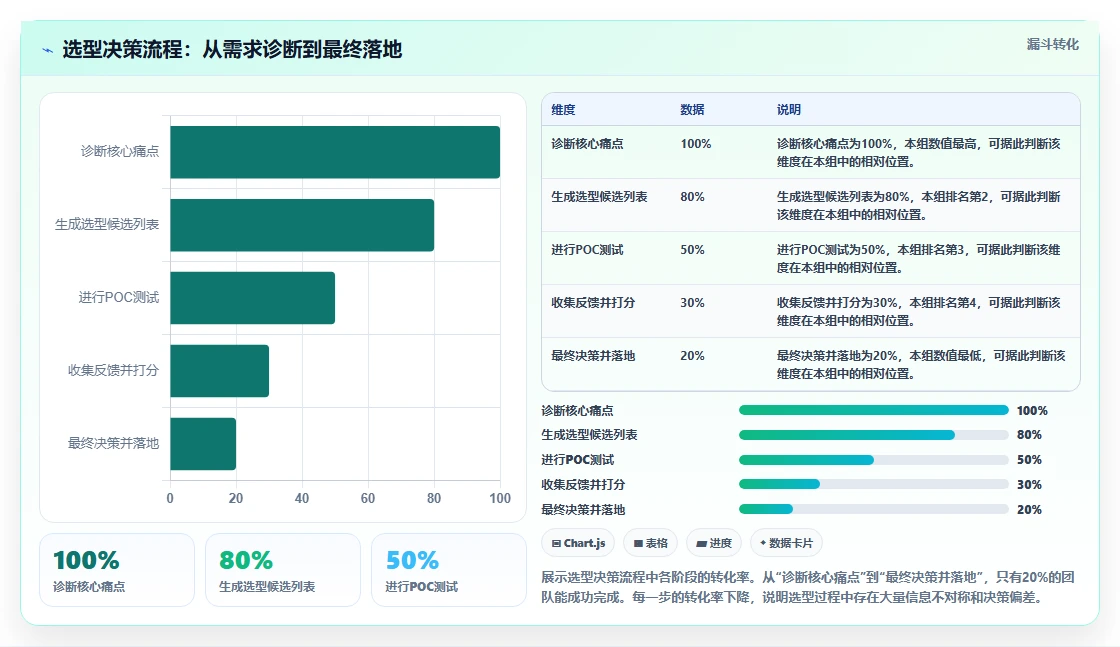The height and width of the screenshot is (647, 1120).
Task: Click the 数据 column header
Action: (692, 110)
